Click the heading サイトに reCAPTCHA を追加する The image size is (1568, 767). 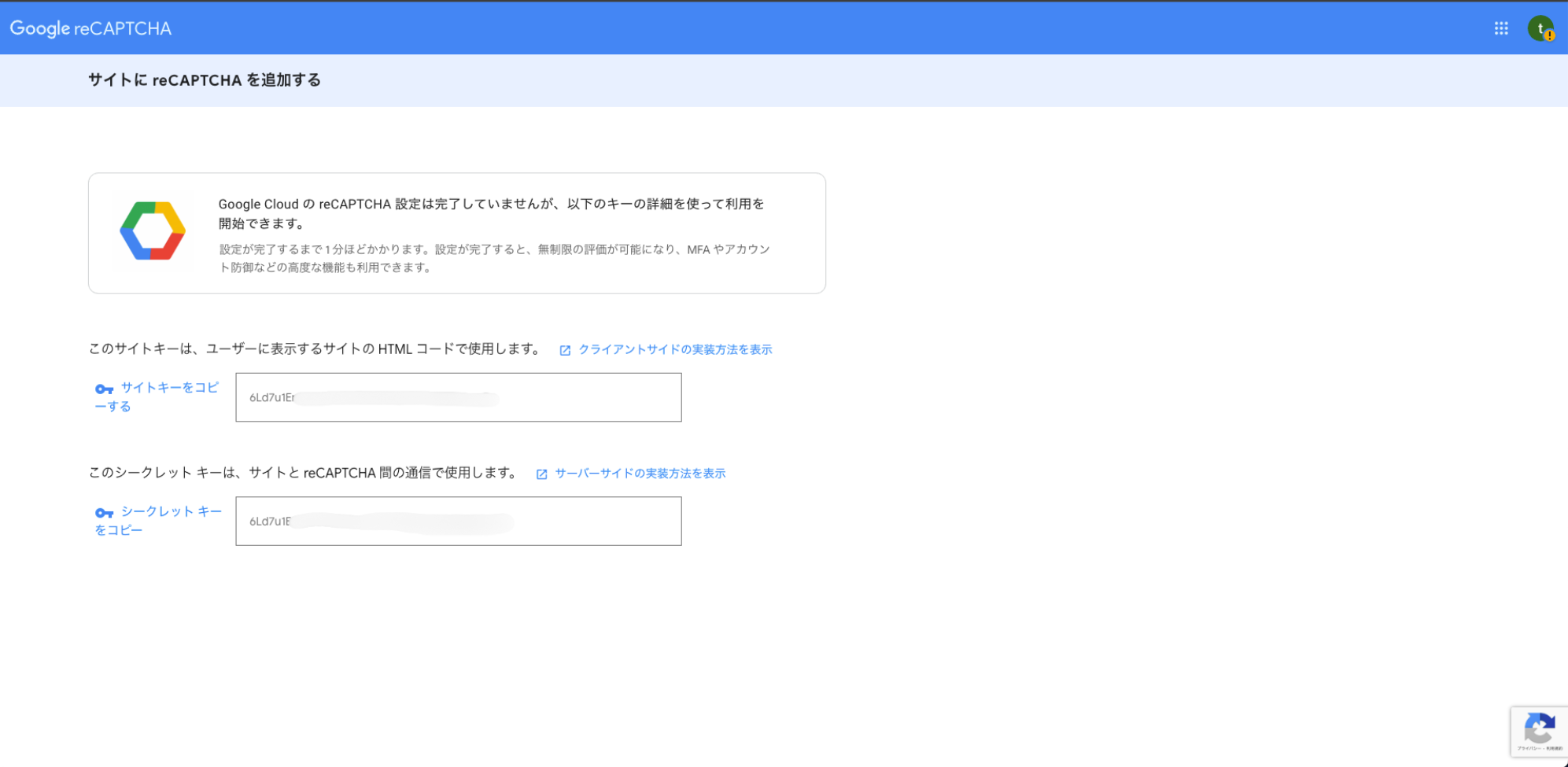click(x=205, y=80)
